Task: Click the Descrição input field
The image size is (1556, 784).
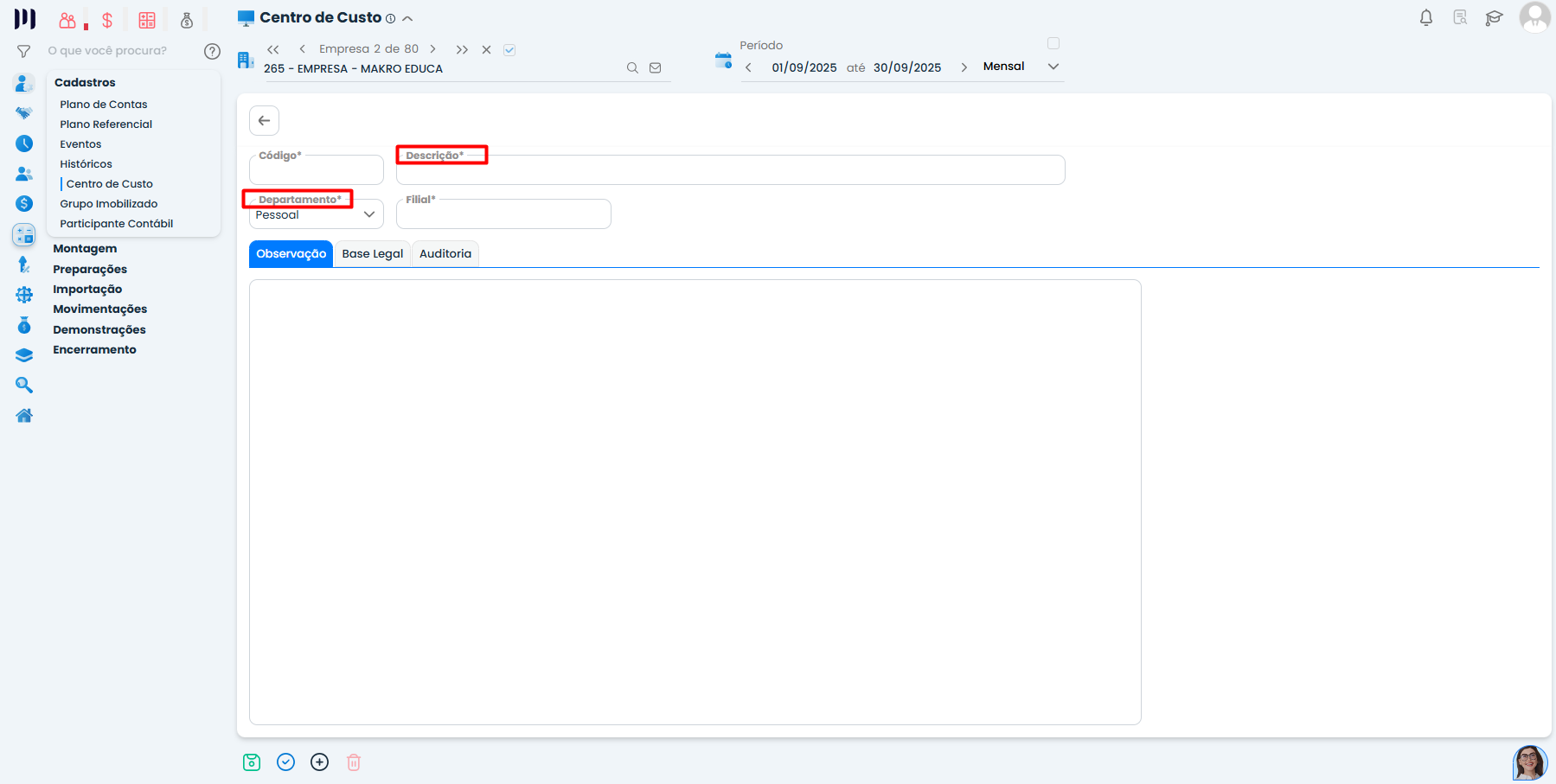Action: (731, 169)
